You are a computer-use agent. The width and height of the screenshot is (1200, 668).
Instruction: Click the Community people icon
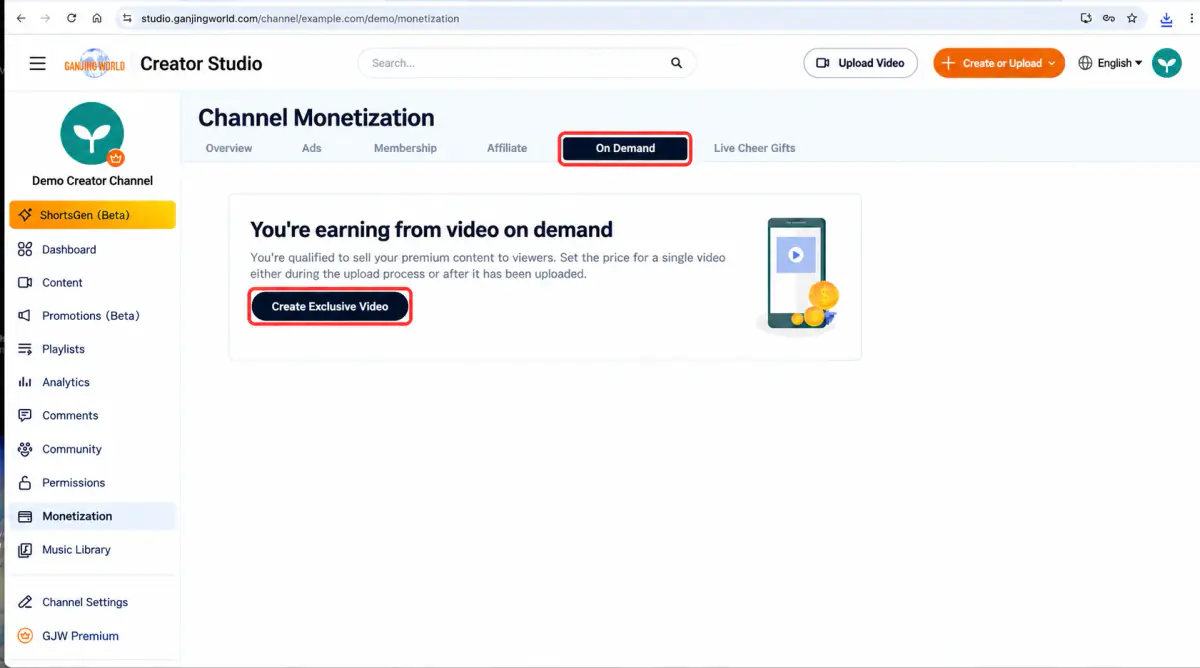(25, 449)
